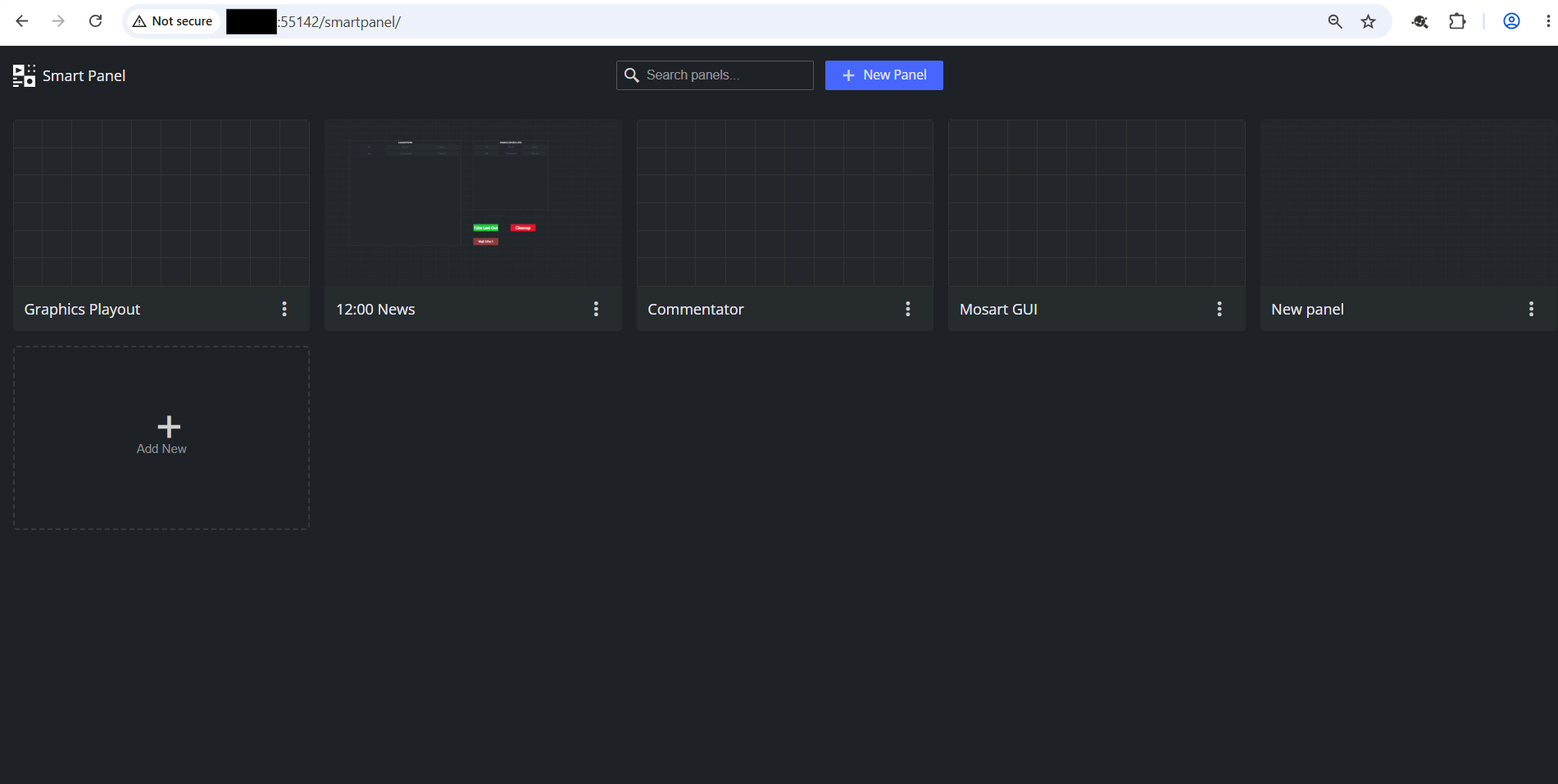Viewport: 1558px width, 784px height.
Task: Open options menu for 12:00 News panel
Action: (x=596, y=309)
